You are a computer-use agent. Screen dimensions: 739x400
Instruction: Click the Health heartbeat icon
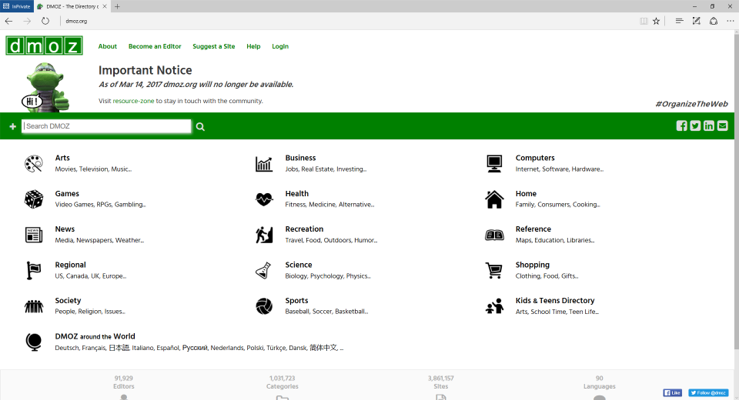[x=264, y=199]
